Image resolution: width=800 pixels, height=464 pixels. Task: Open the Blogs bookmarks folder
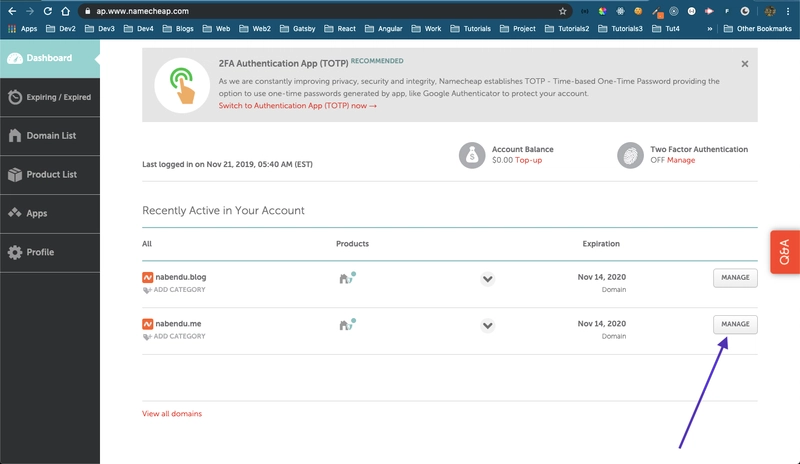click(x=178, y=29)
